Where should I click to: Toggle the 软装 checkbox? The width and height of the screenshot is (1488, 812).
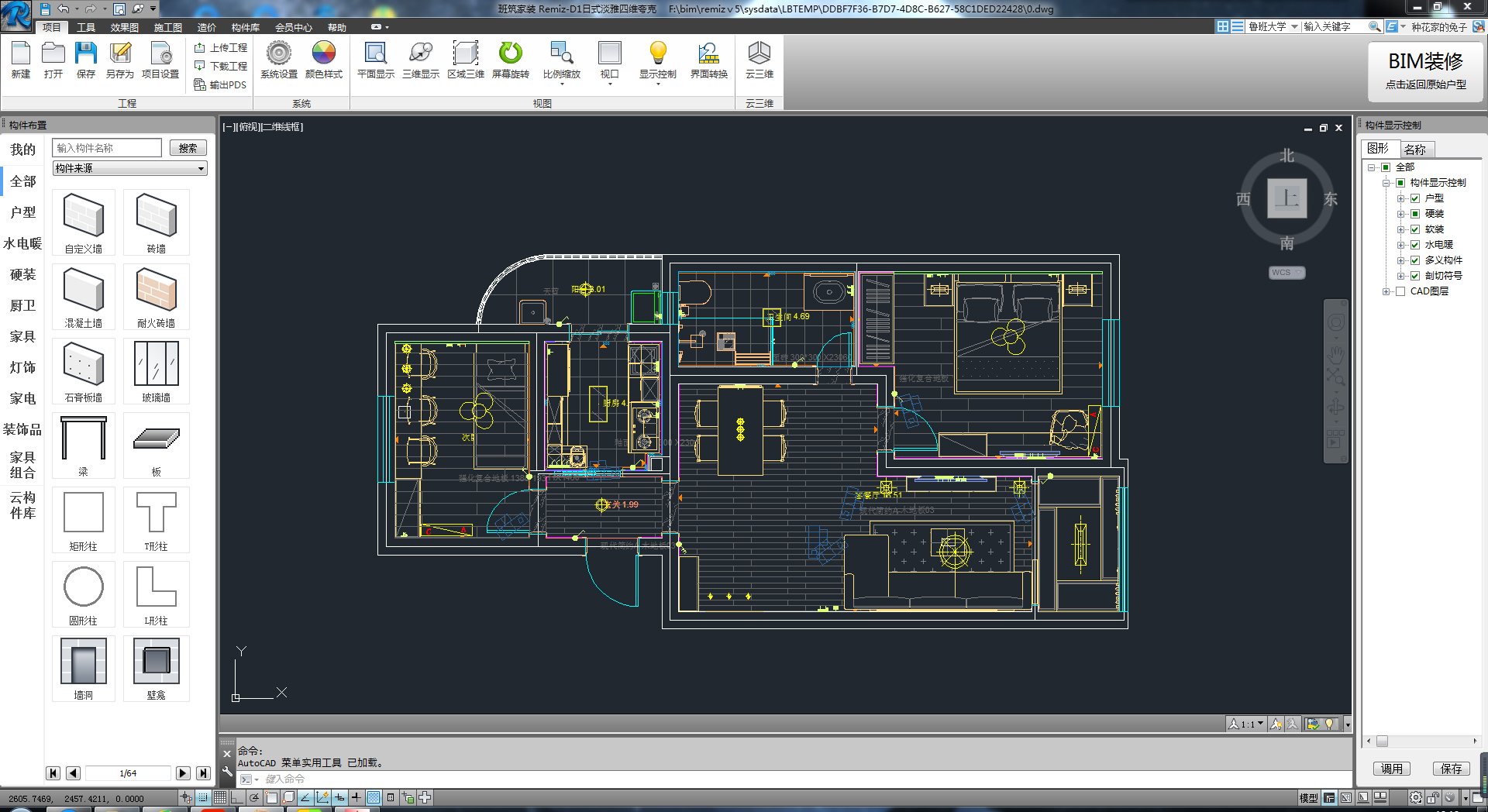coord(1415,229)
